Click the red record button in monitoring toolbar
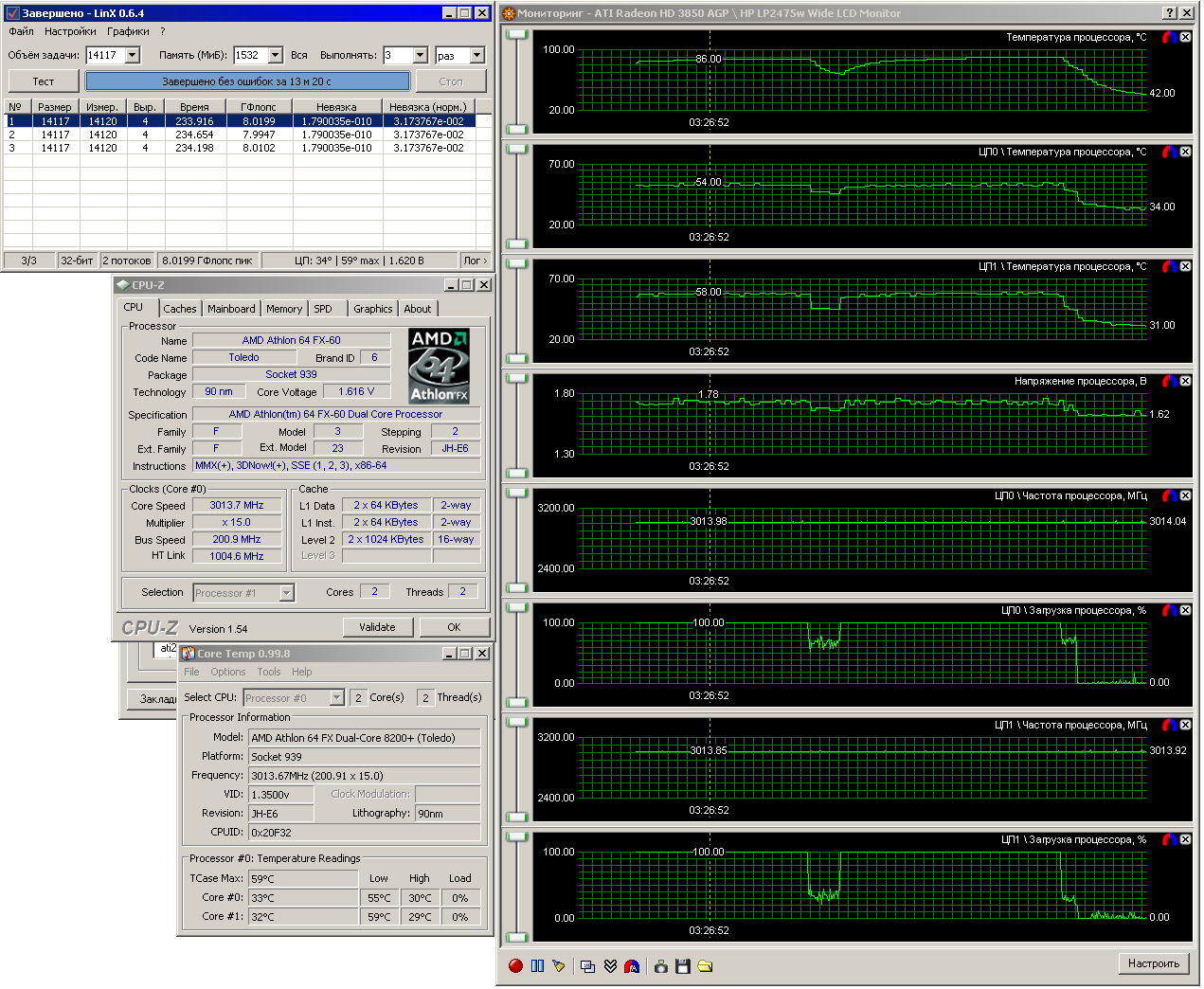 pyautogui.click(x=515, y=966)
